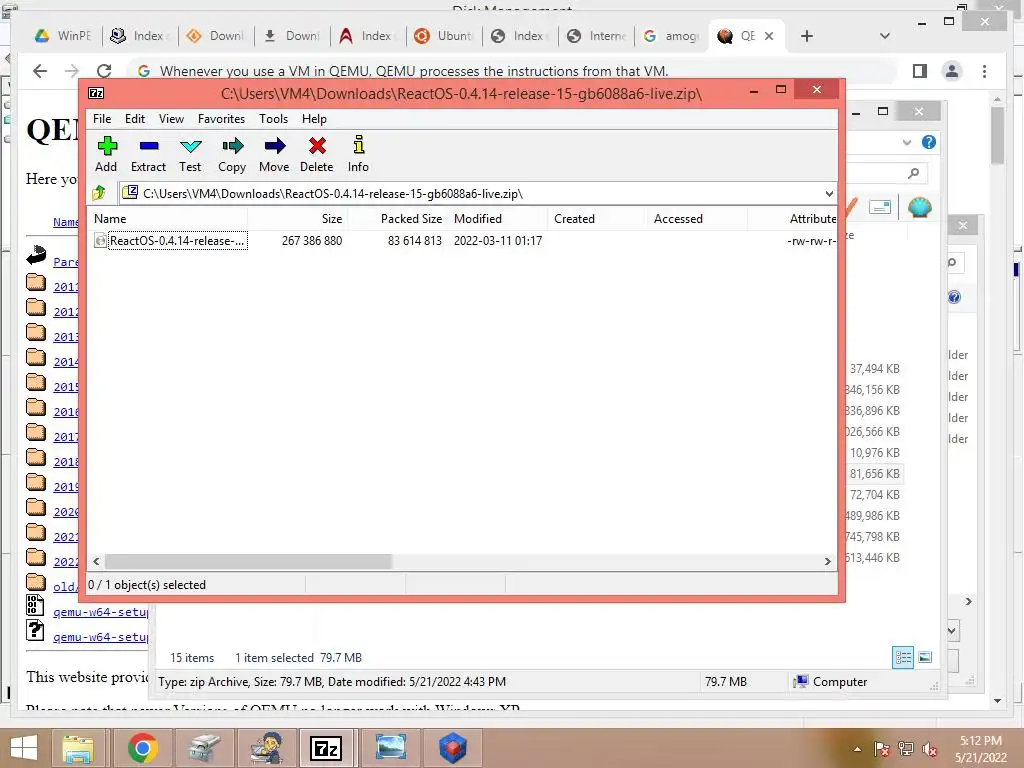Click the search magnifier in Explorer window

914,173
